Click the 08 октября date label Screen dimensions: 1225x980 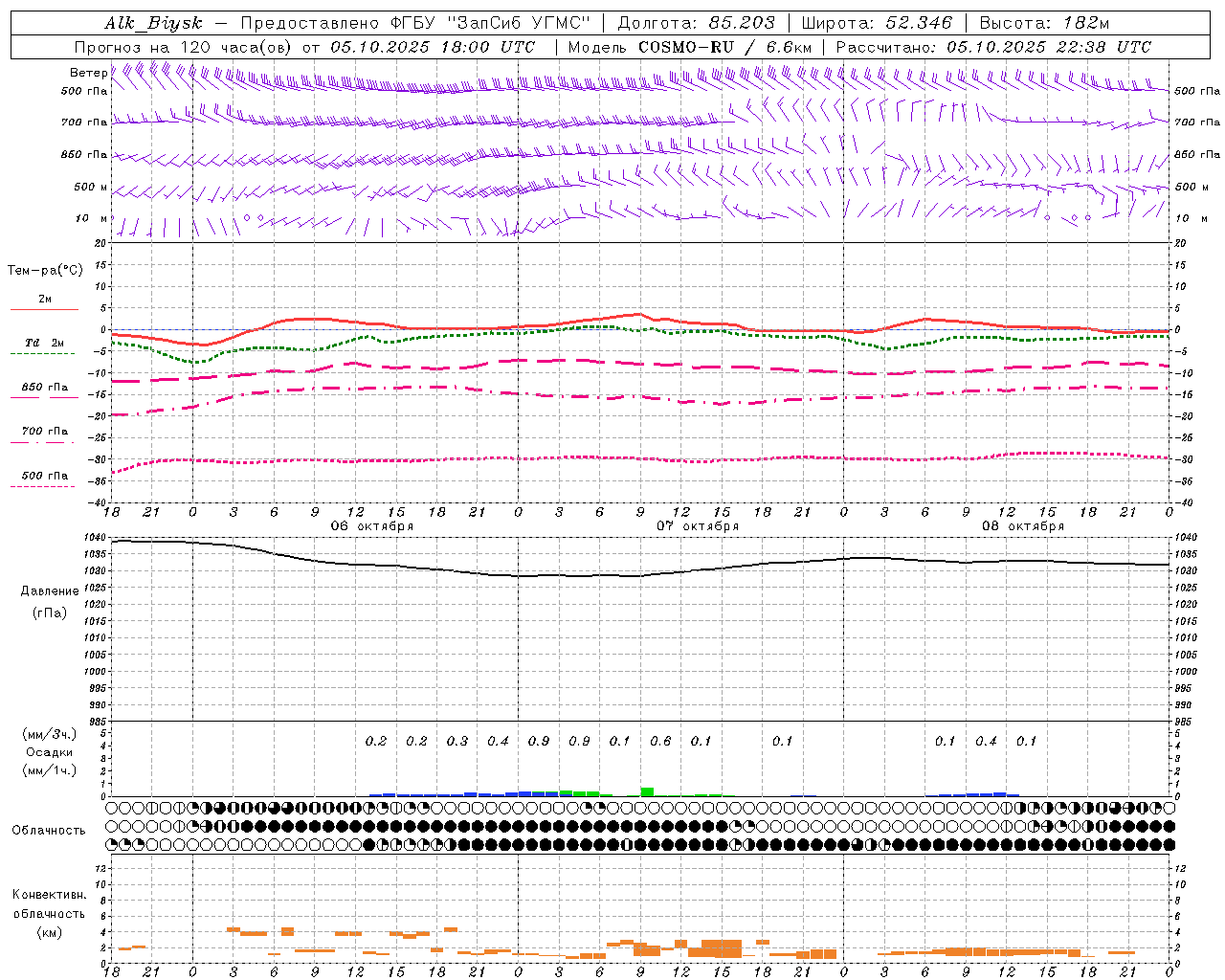[x=1023, y=526]
